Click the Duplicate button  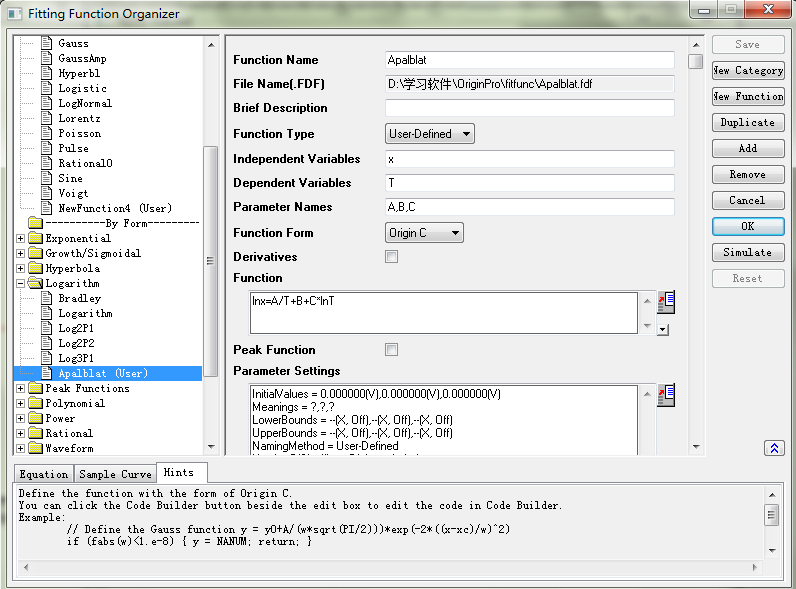point(748,122)
